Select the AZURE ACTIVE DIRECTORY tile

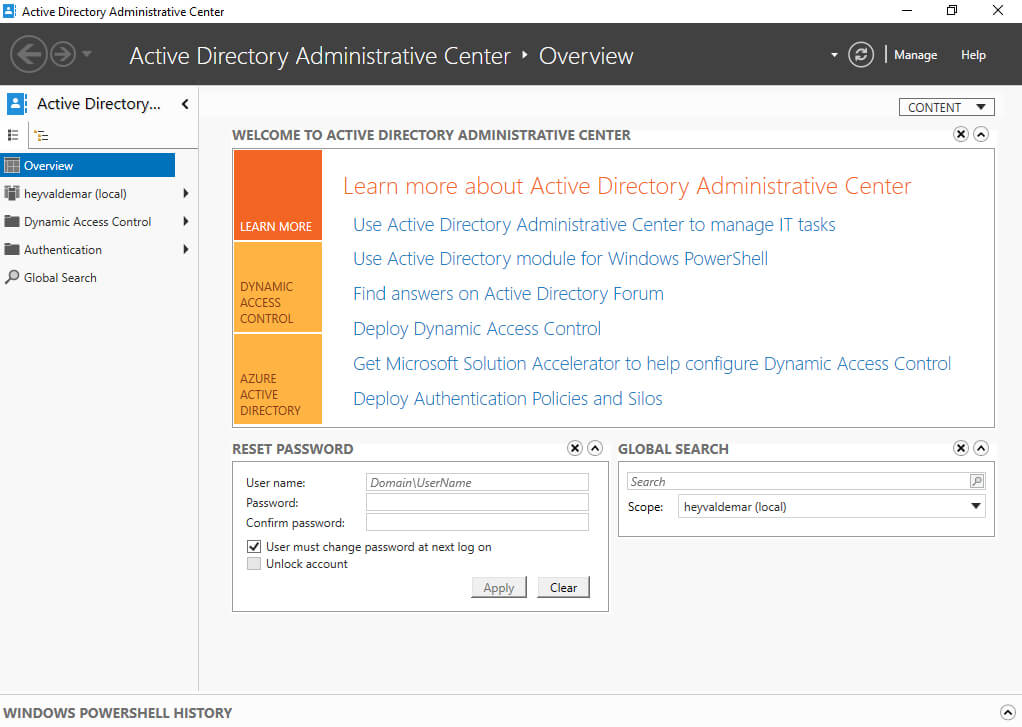278,379
